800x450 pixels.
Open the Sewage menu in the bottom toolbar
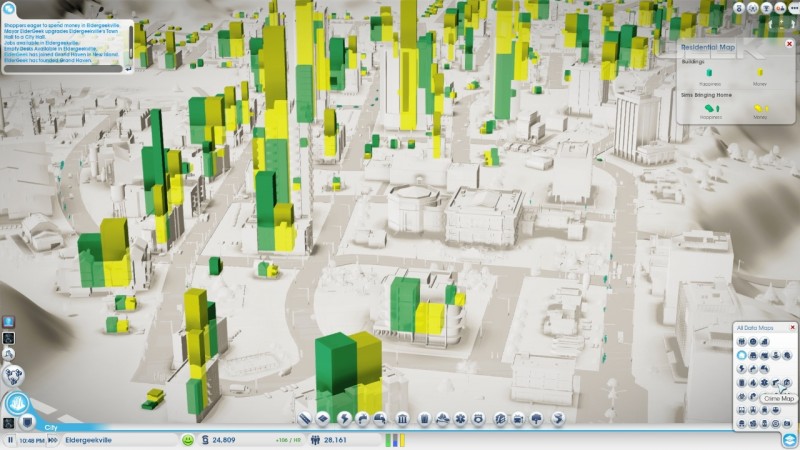click(380, 419)
